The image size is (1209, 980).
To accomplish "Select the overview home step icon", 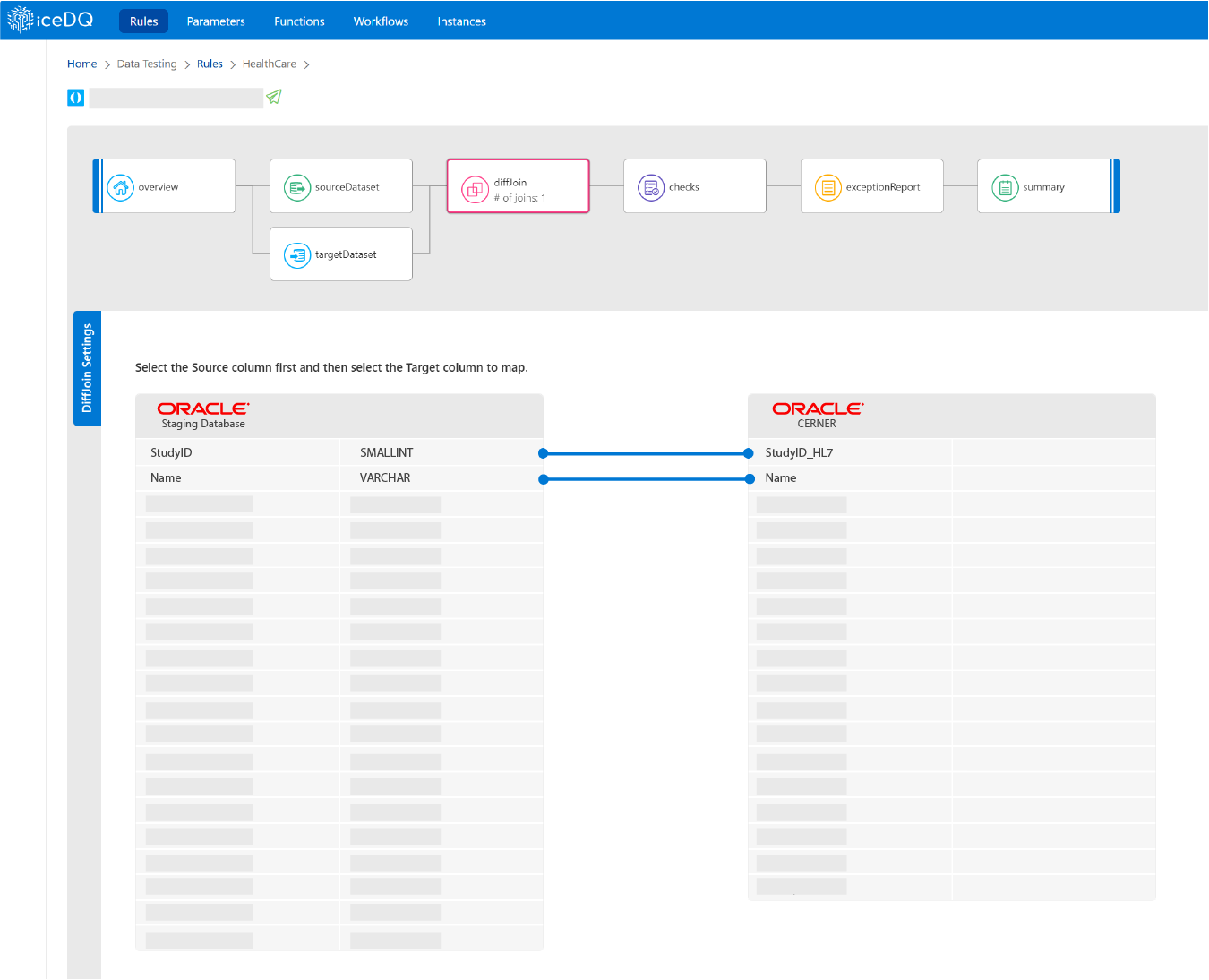I will (x=121, y=187).
